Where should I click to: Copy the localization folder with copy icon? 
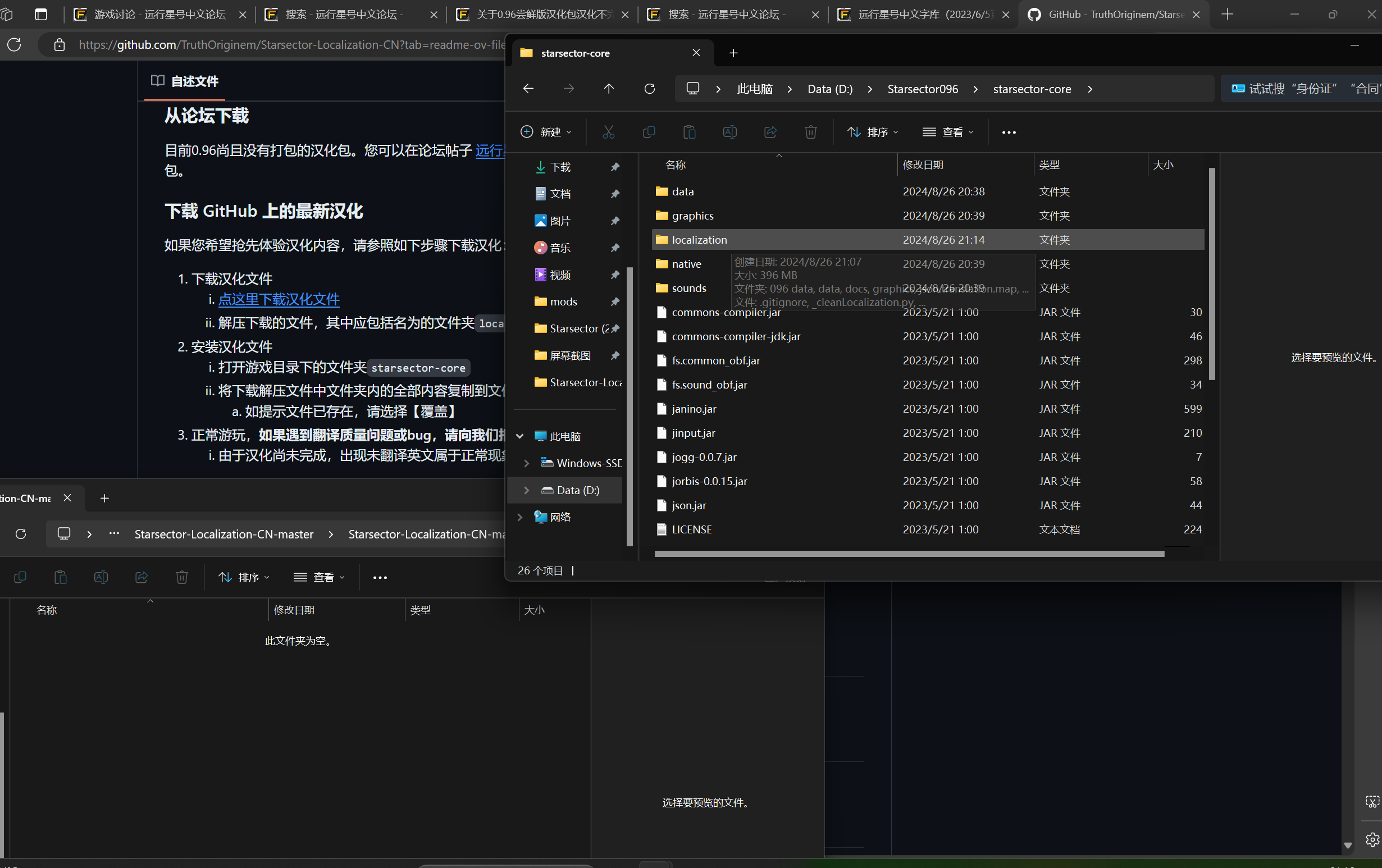click(649, 132)
